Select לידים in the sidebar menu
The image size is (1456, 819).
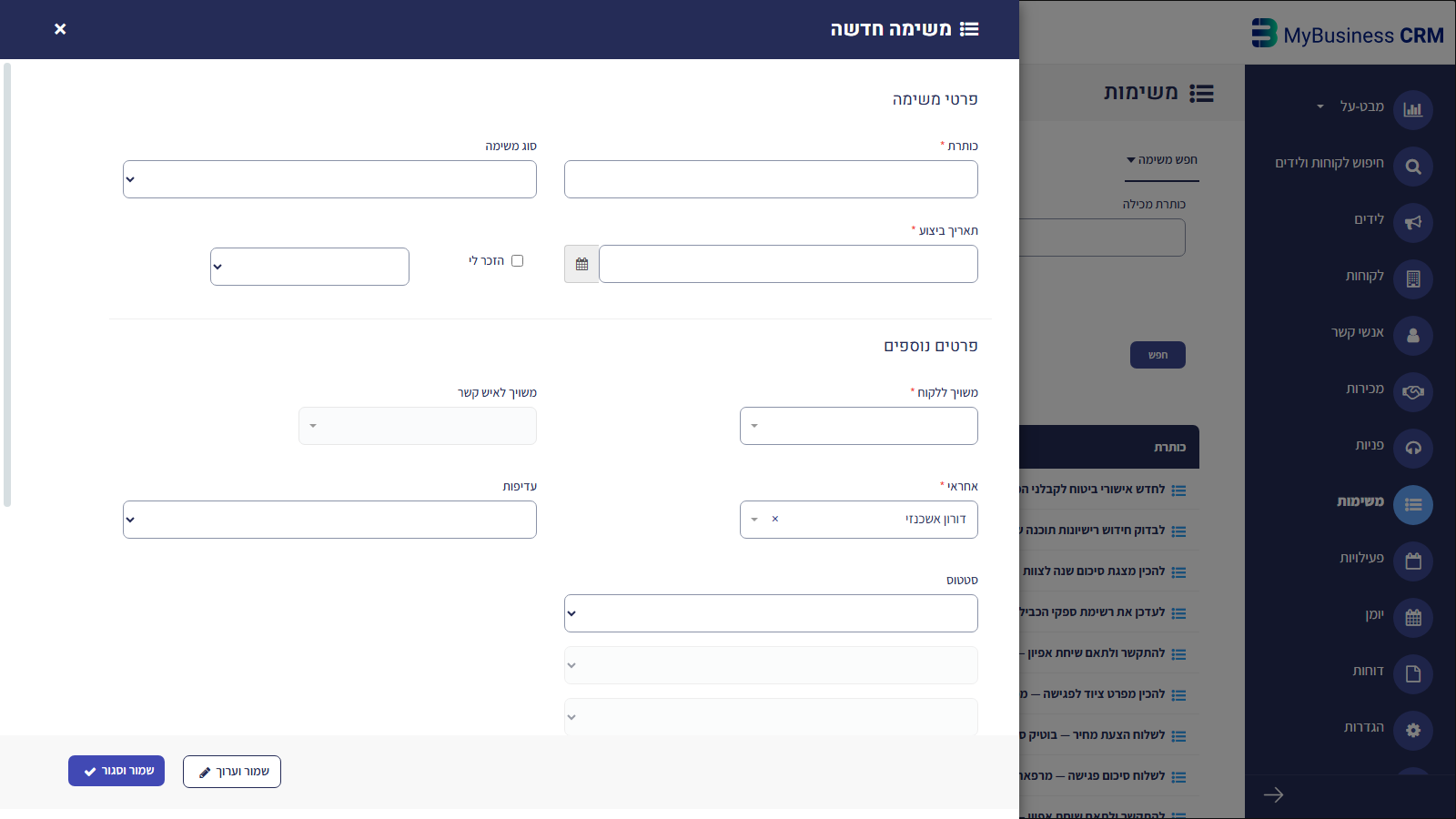click(1369, 219)
